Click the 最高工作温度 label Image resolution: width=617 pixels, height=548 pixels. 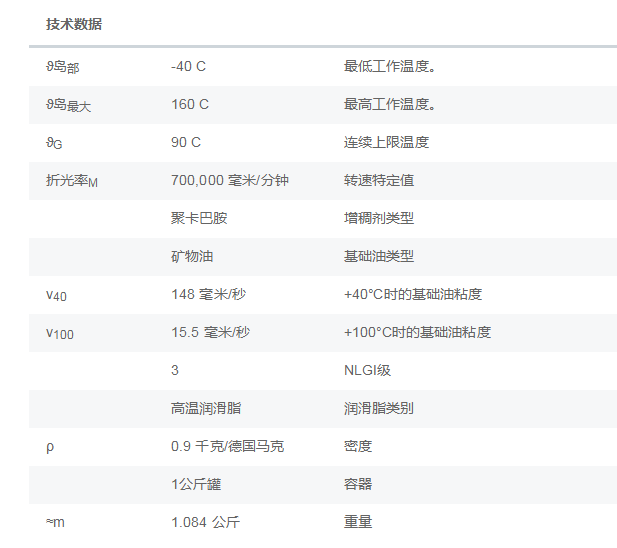[389, 105]
